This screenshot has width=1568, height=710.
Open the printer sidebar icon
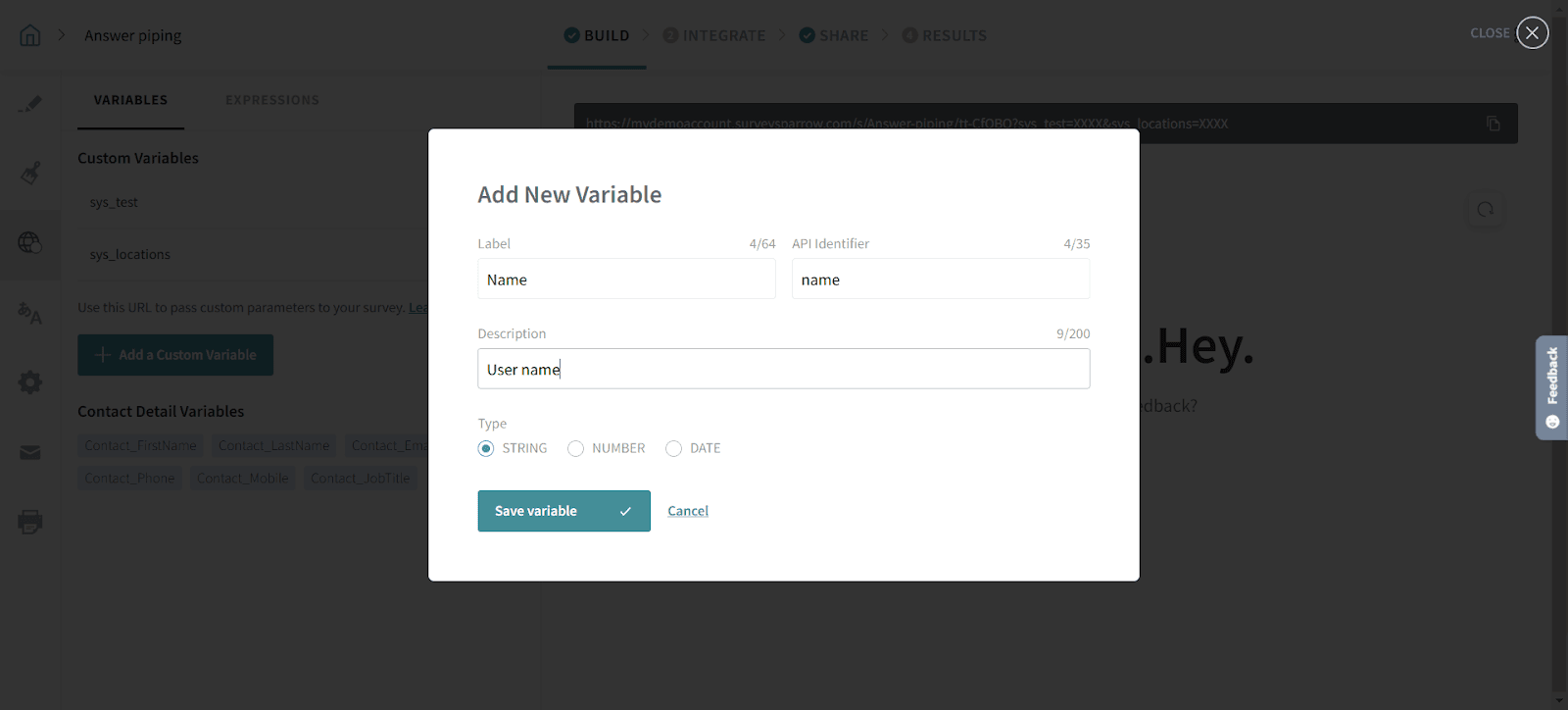30,521
